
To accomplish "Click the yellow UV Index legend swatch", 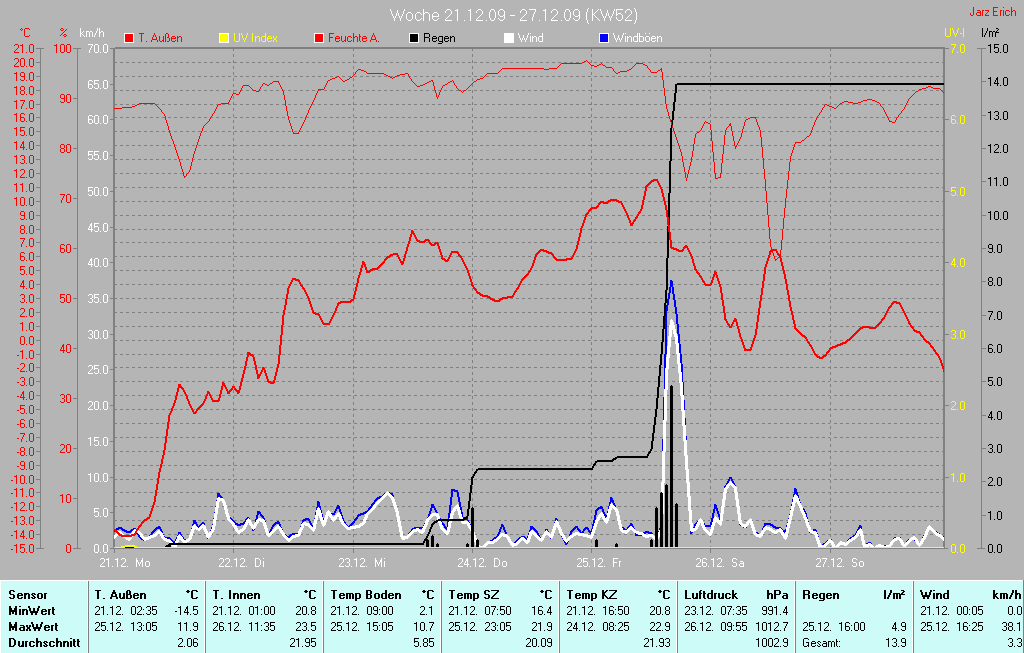I will pos(223,38).
